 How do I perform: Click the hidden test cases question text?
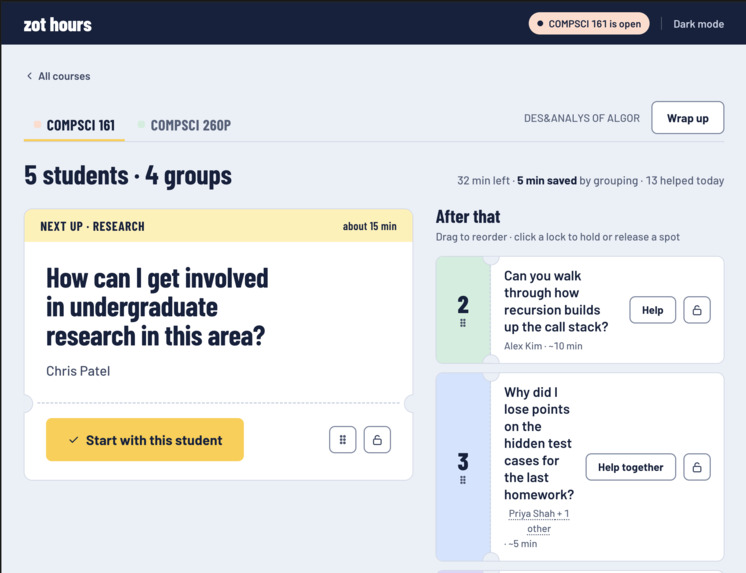point(539,444)
